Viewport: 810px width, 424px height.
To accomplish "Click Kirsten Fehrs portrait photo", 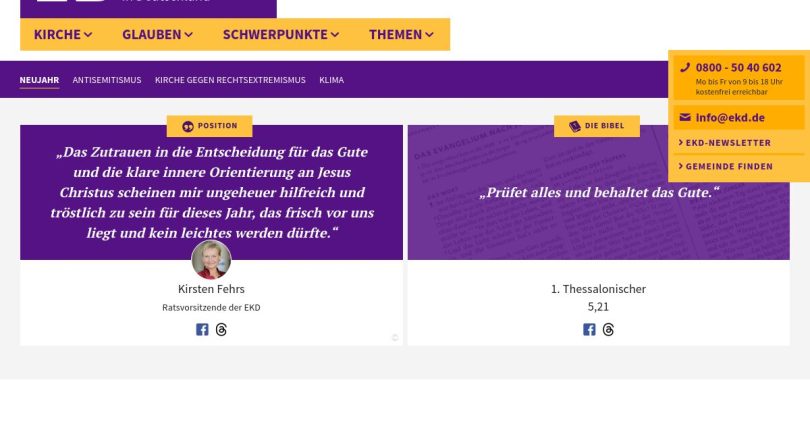I will [x=211, y=260].
